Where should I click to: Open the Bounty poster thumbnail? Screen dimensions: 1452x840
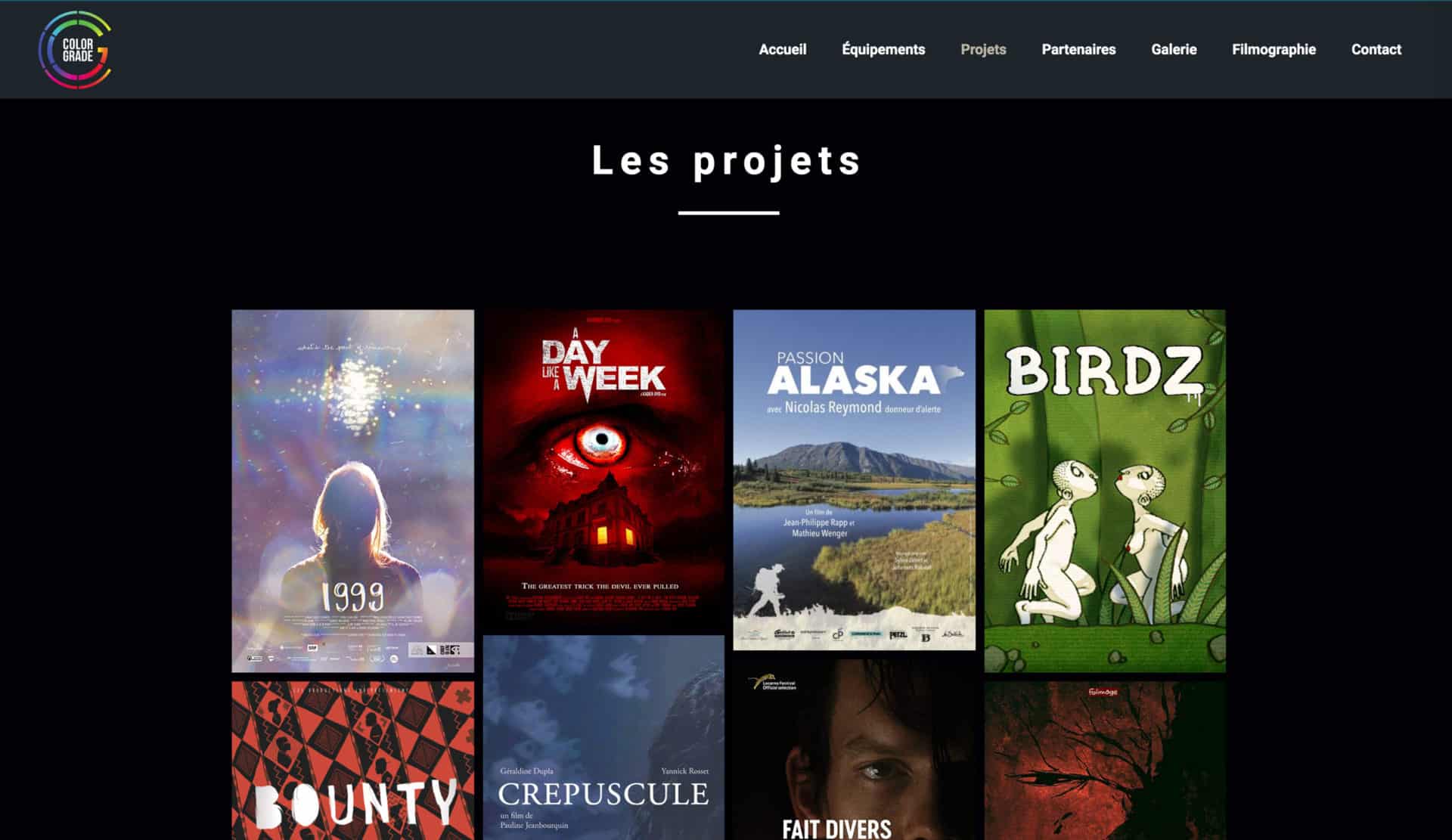click(x=352, y=761)
